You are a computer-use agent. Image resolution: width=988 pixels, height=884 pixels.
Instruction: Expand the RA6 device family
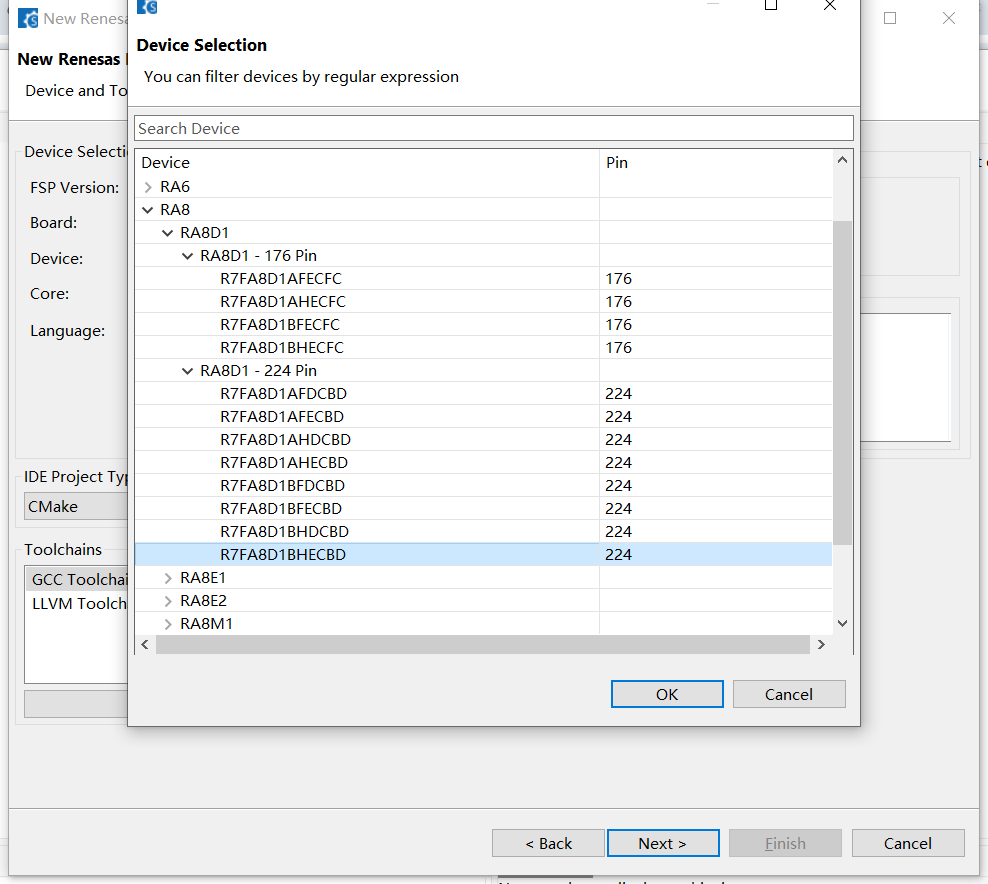tap(148, 187)
